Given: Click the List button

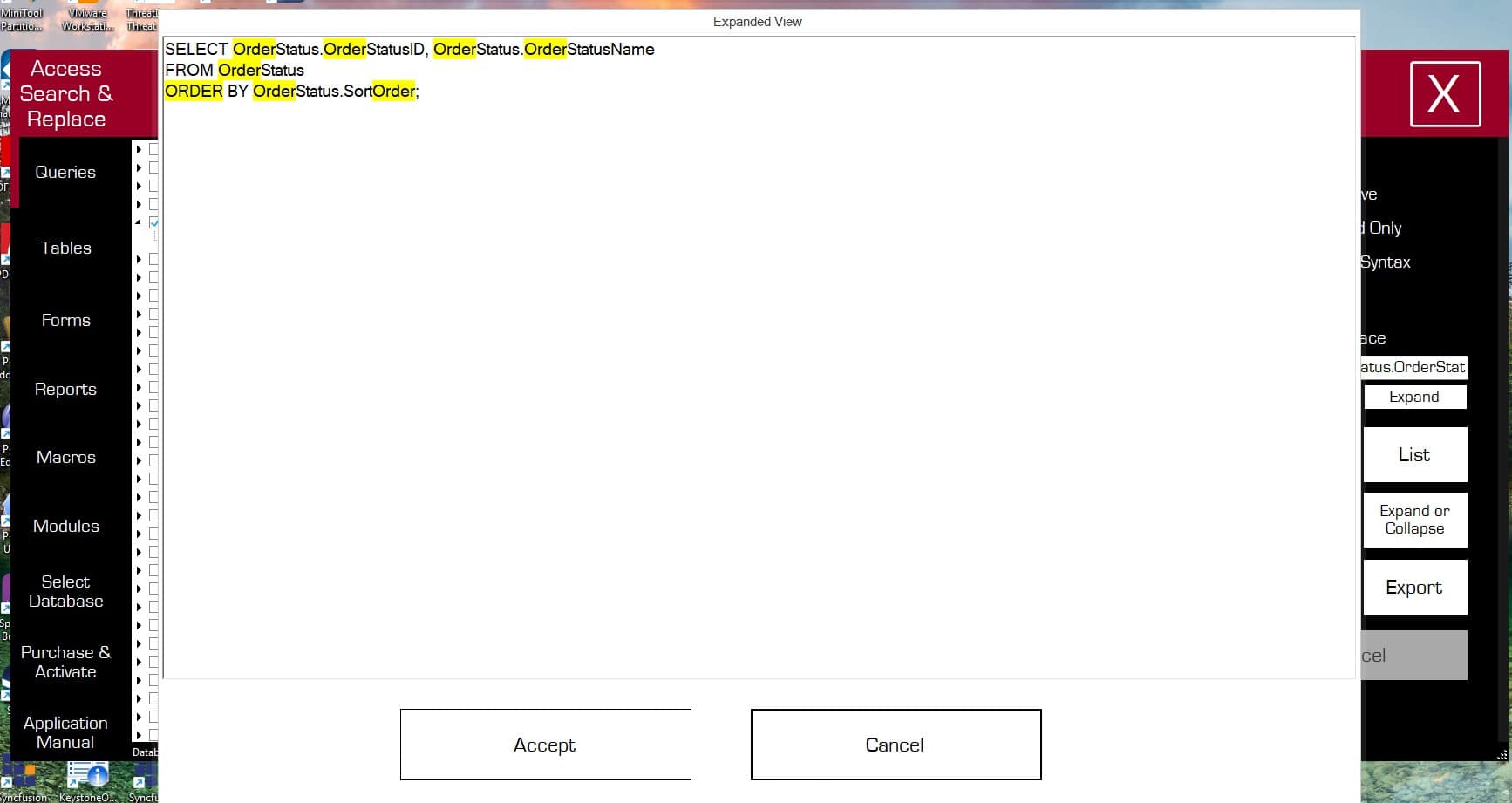Looking at the screenshot, I should click(x=1413, y=454).
